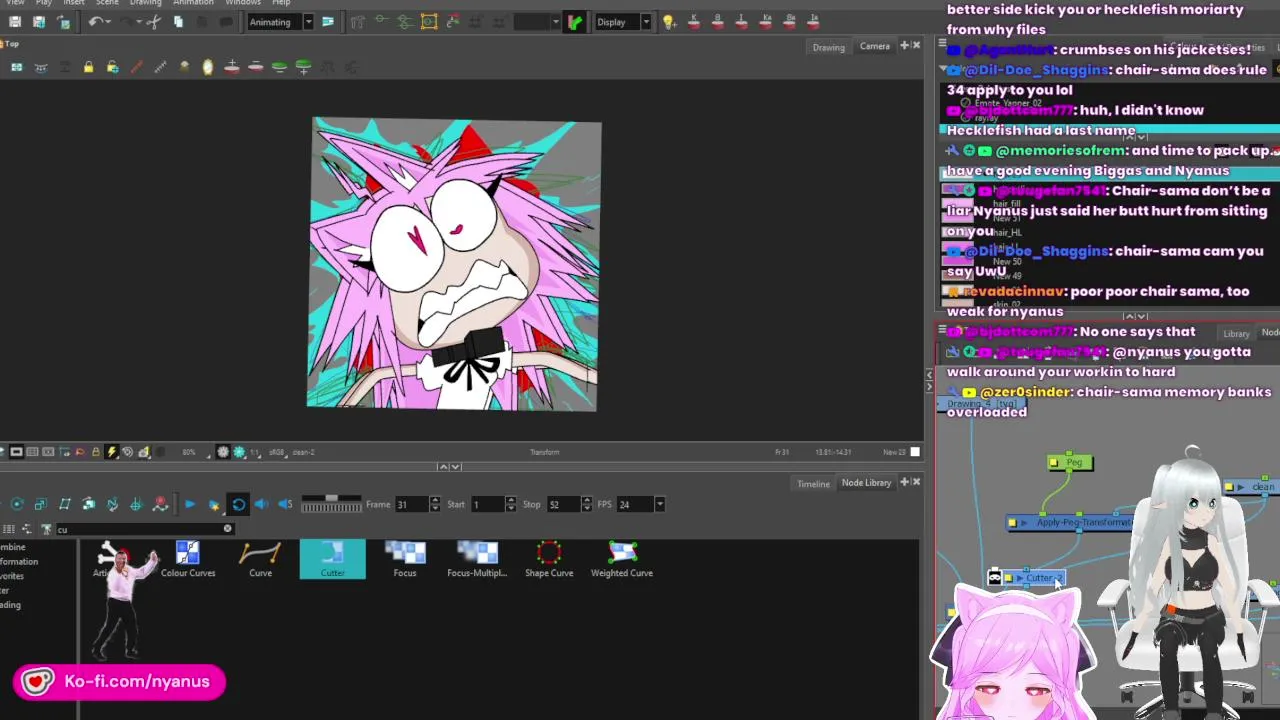Expand the arrow on the Cutter node
This screenshot has width=1280, height=720.
coord(1020,578)
